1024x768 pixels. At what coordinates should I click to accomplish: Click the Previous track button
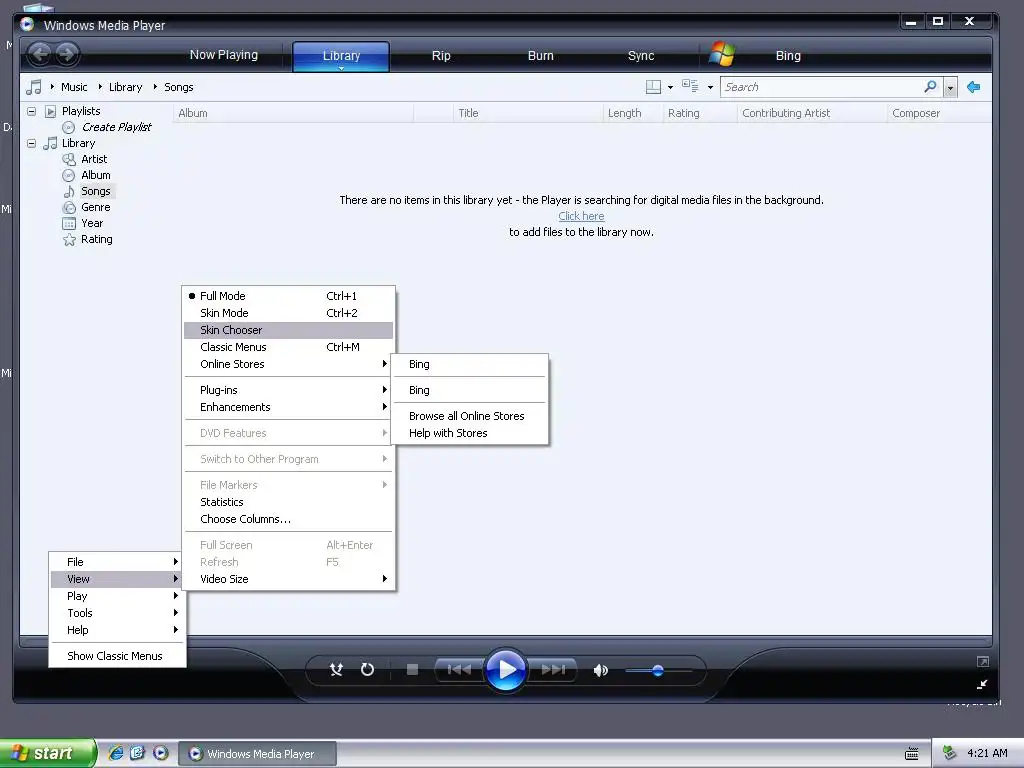tap(458, 669)
